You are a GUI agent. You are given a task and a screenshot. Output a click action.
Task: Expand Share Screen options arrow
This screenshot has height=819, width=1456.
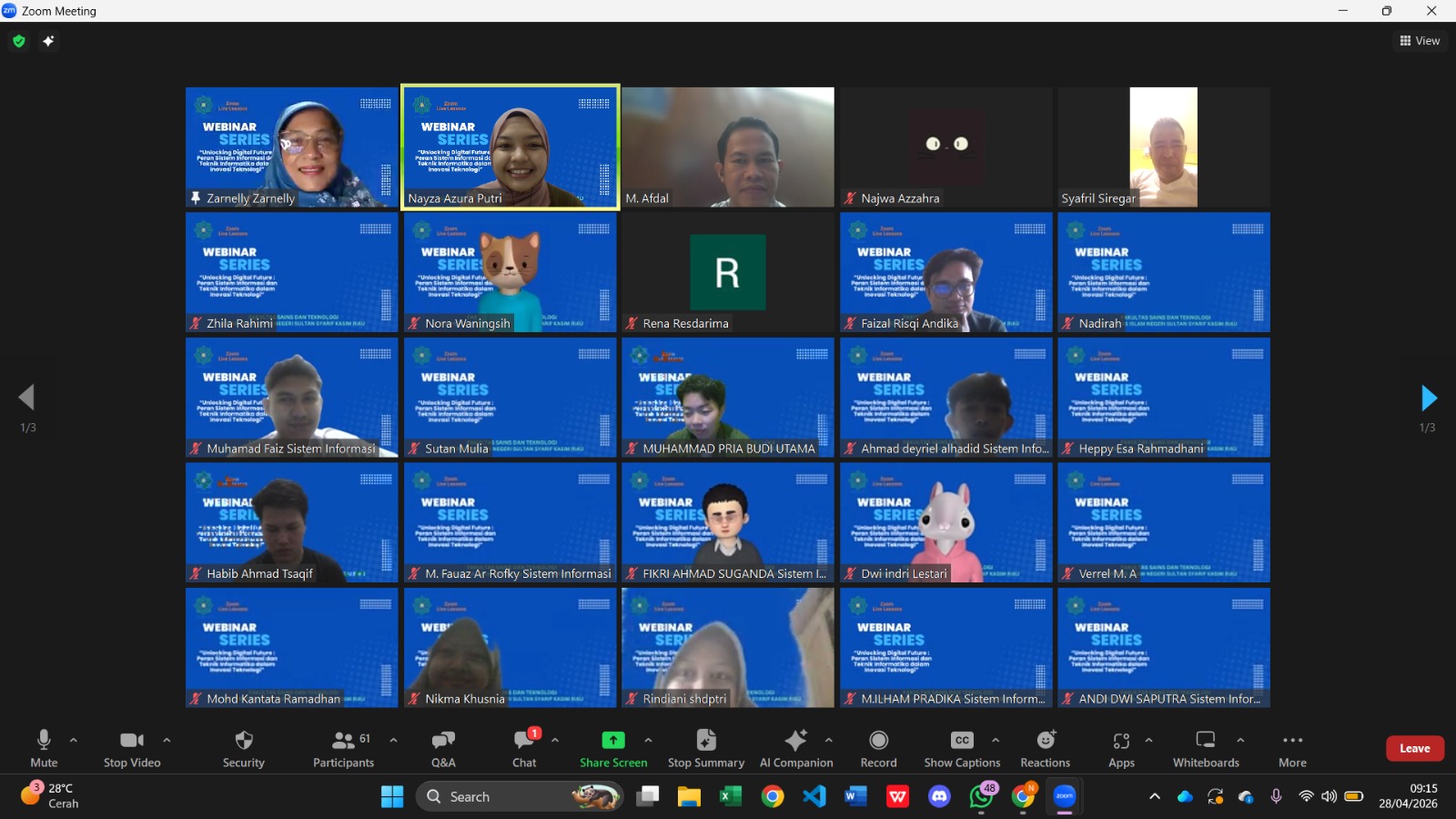click(x=648, y=740)
